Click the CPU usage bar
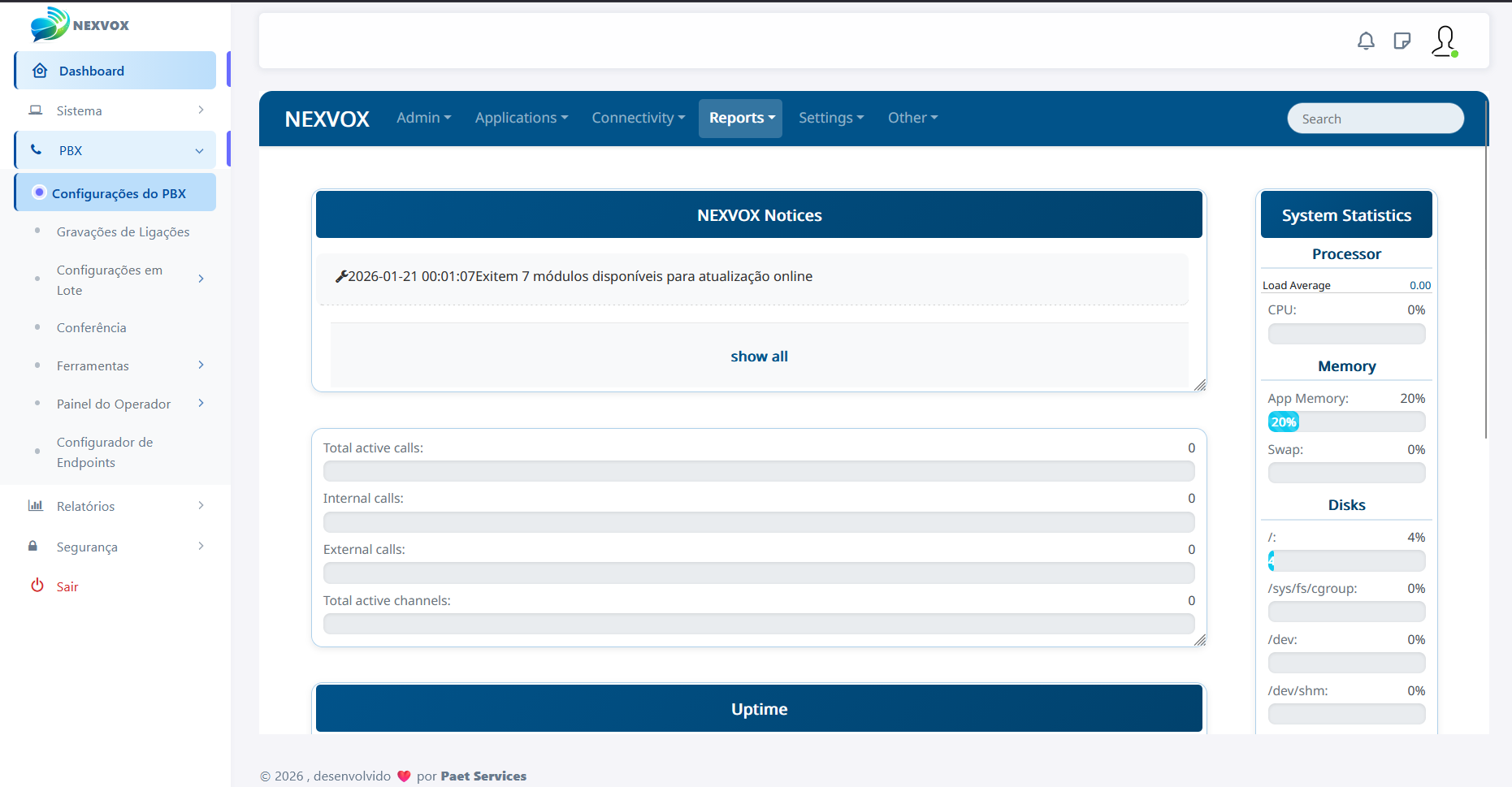This screenshot has width=1512, height=787. [x=1346, y=334]
